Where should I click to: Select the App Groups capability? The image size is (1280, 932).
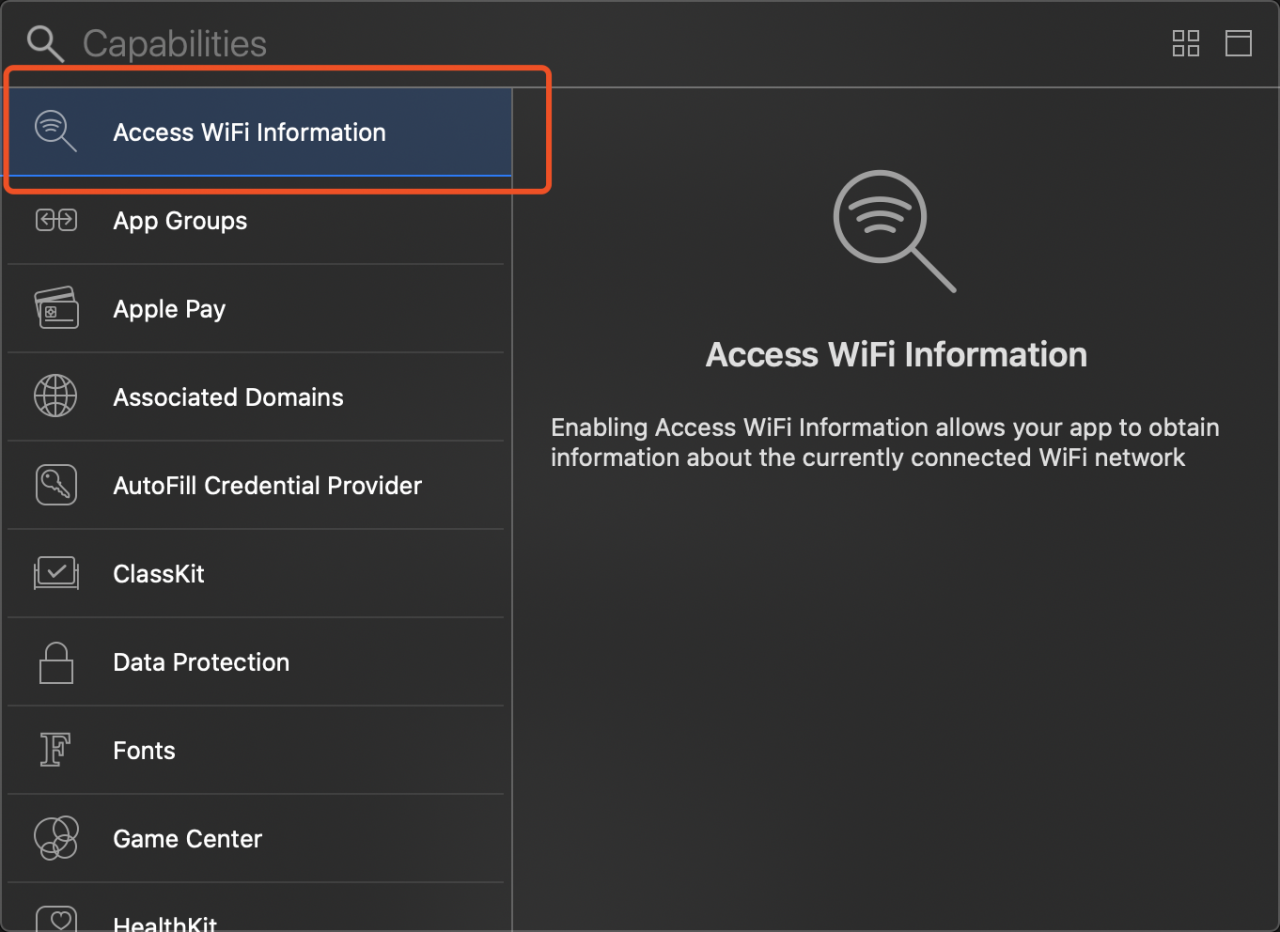click(x=256, y=221)
